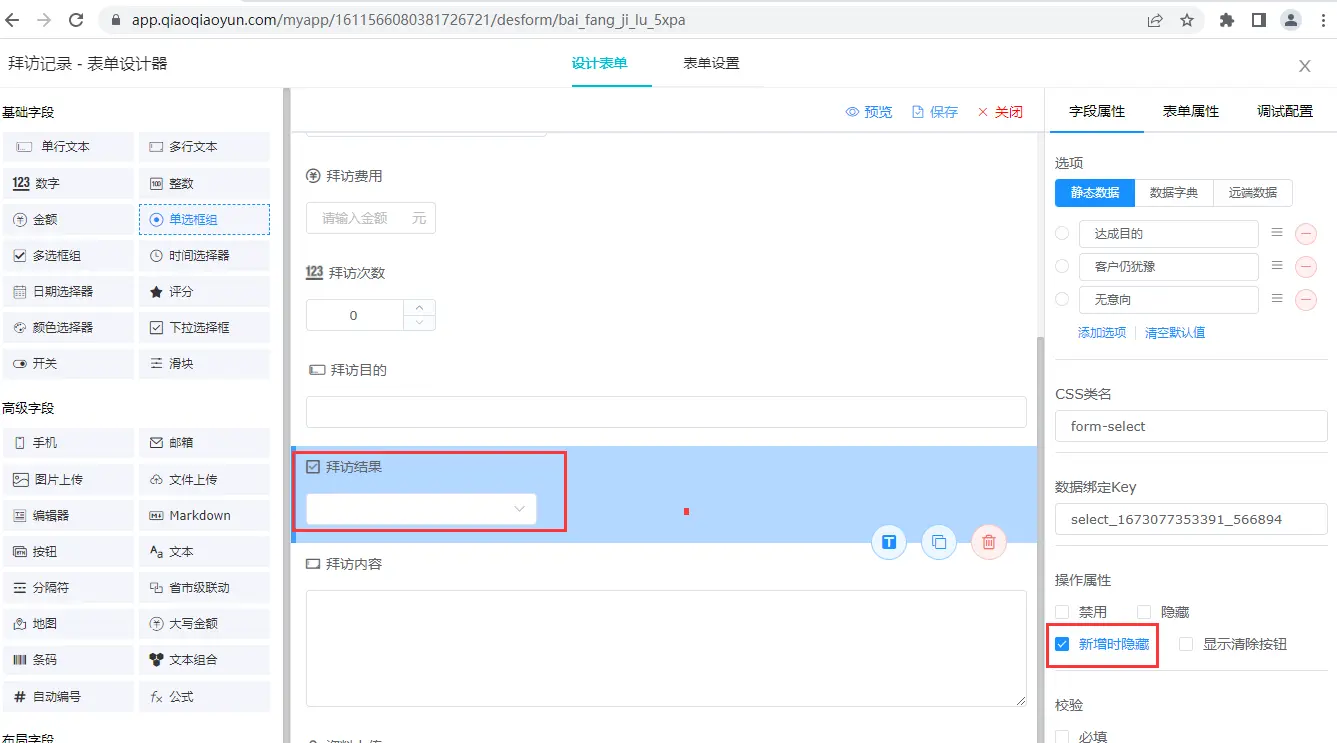Open the 表单属性 tab

tap(1191, 111)
